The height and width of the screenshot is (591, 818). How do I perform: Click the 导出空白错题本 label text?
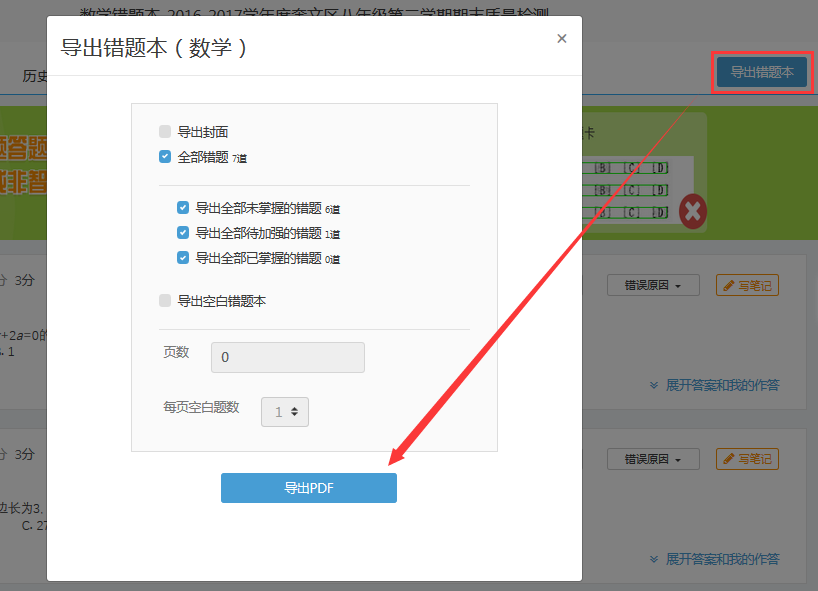pyautogui.click(x=222, y=301)
